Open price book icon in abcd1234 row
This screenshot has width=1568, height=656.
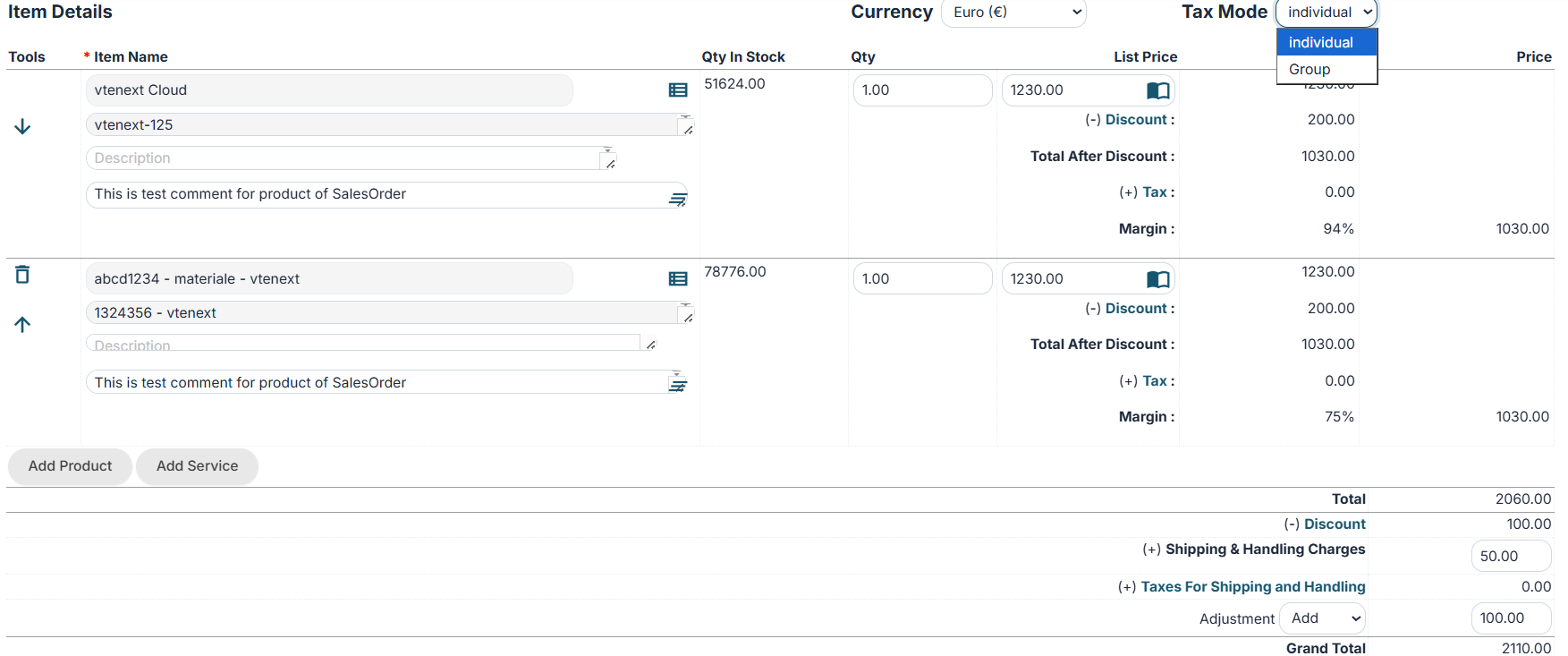(x=1157, y=279)
